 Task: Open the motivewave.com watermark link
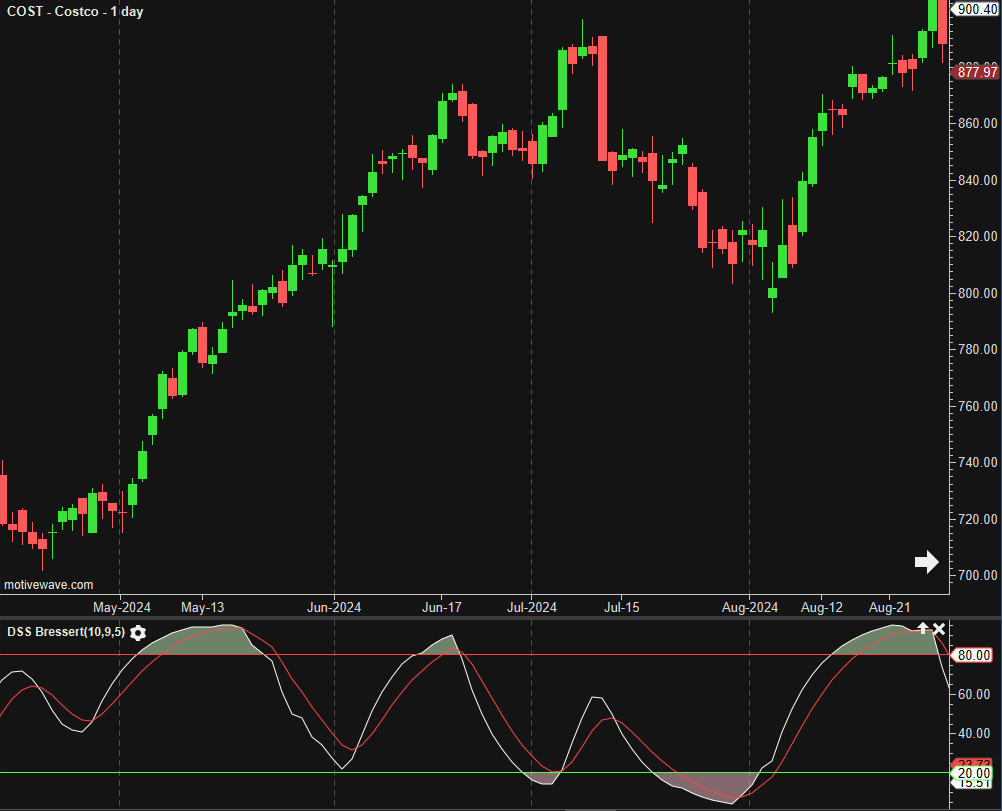(x=49, y=585)
